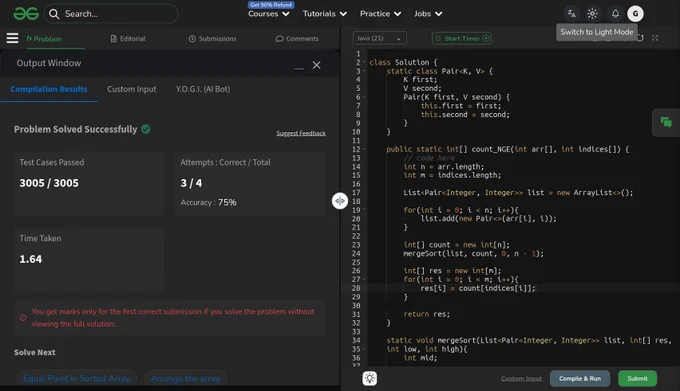Collapse the for-loop fold at line 19

(x=364, y=210)
